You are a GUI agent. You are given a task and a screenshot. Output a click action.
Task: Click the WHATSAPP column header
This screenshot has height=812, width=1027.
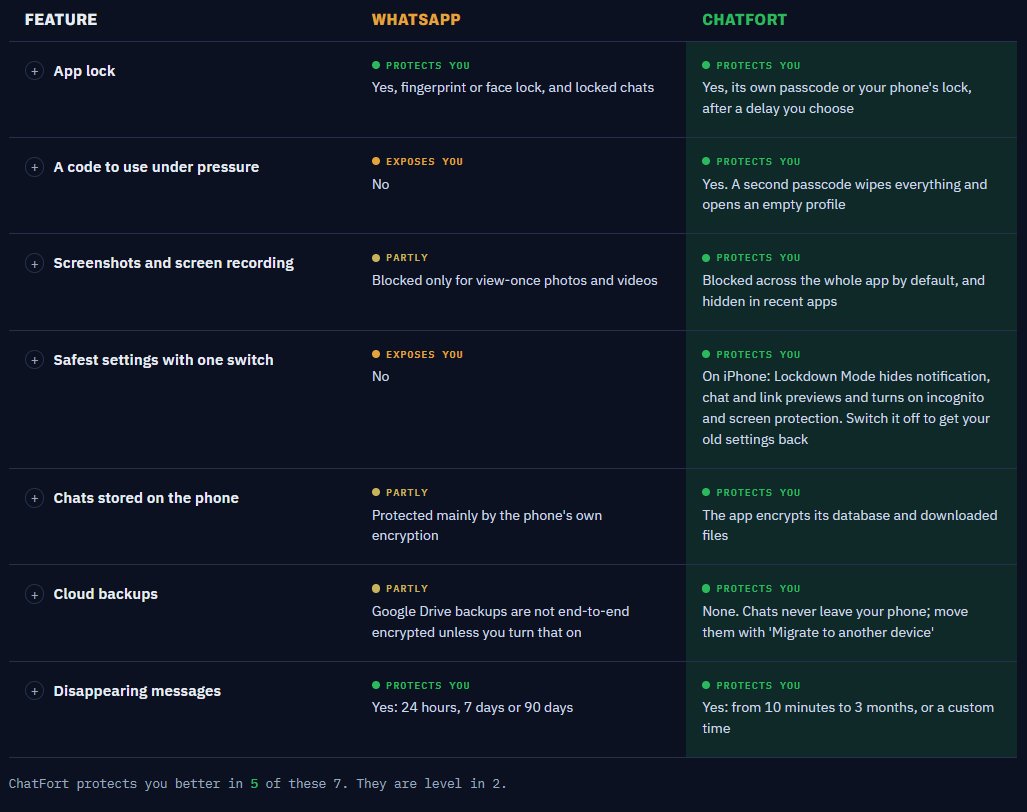(x=416, y=20)
